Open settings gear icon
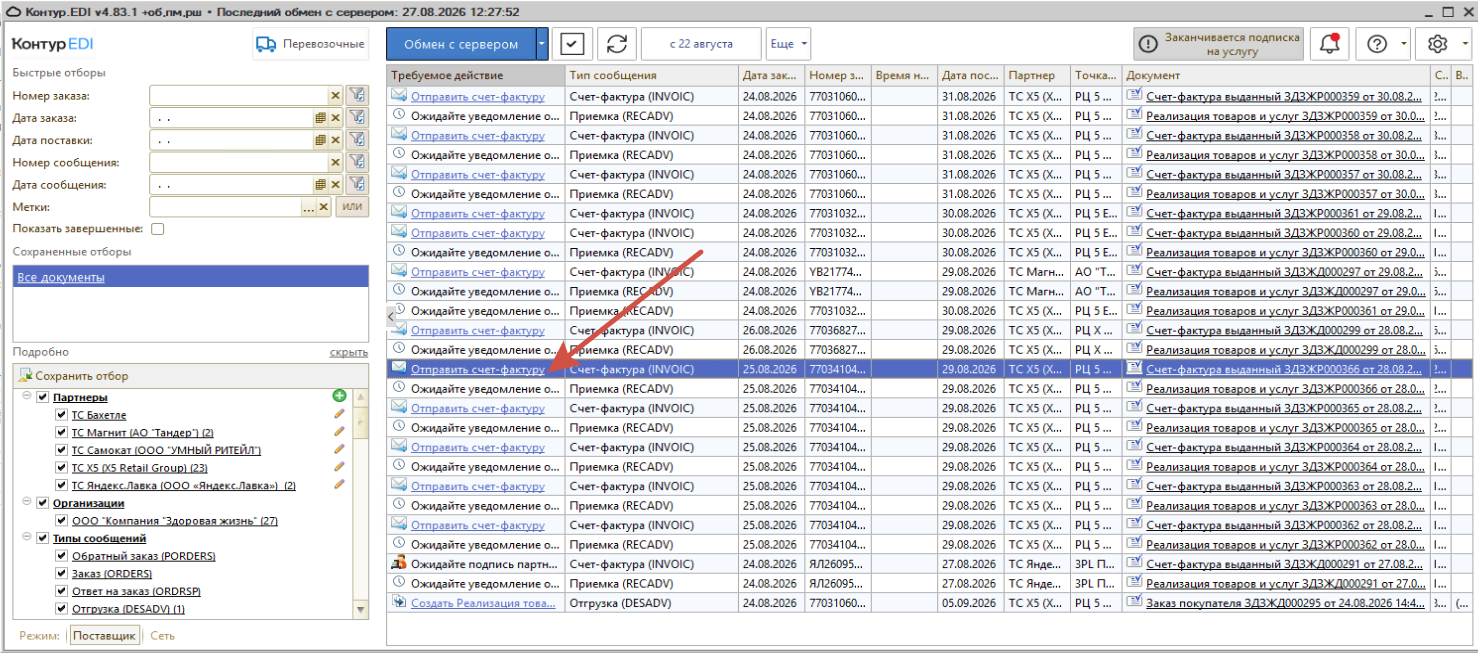The image size is (1478, 653). click(1438, 44)
